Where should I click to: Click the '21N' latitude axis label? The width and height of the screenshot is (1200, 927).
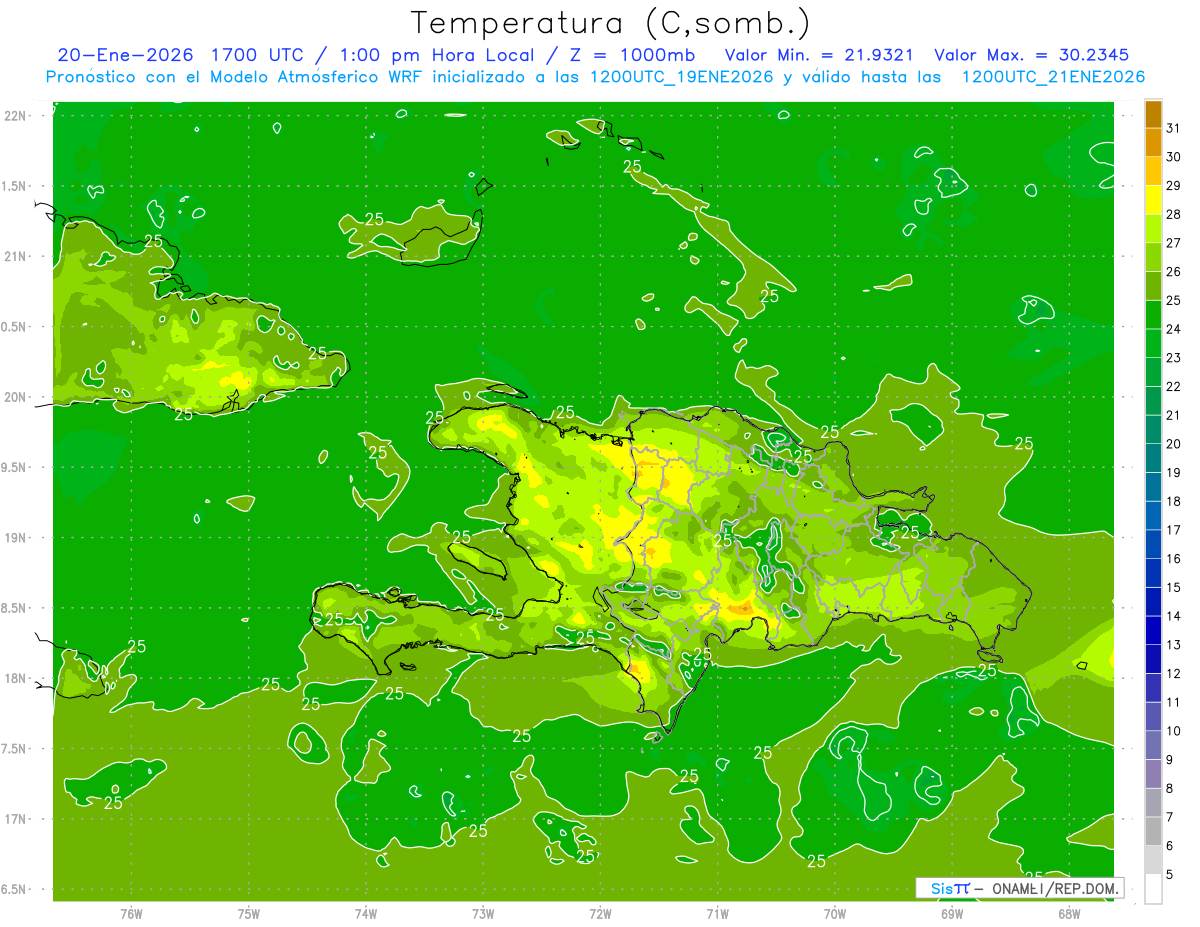[x=15, y=257]
